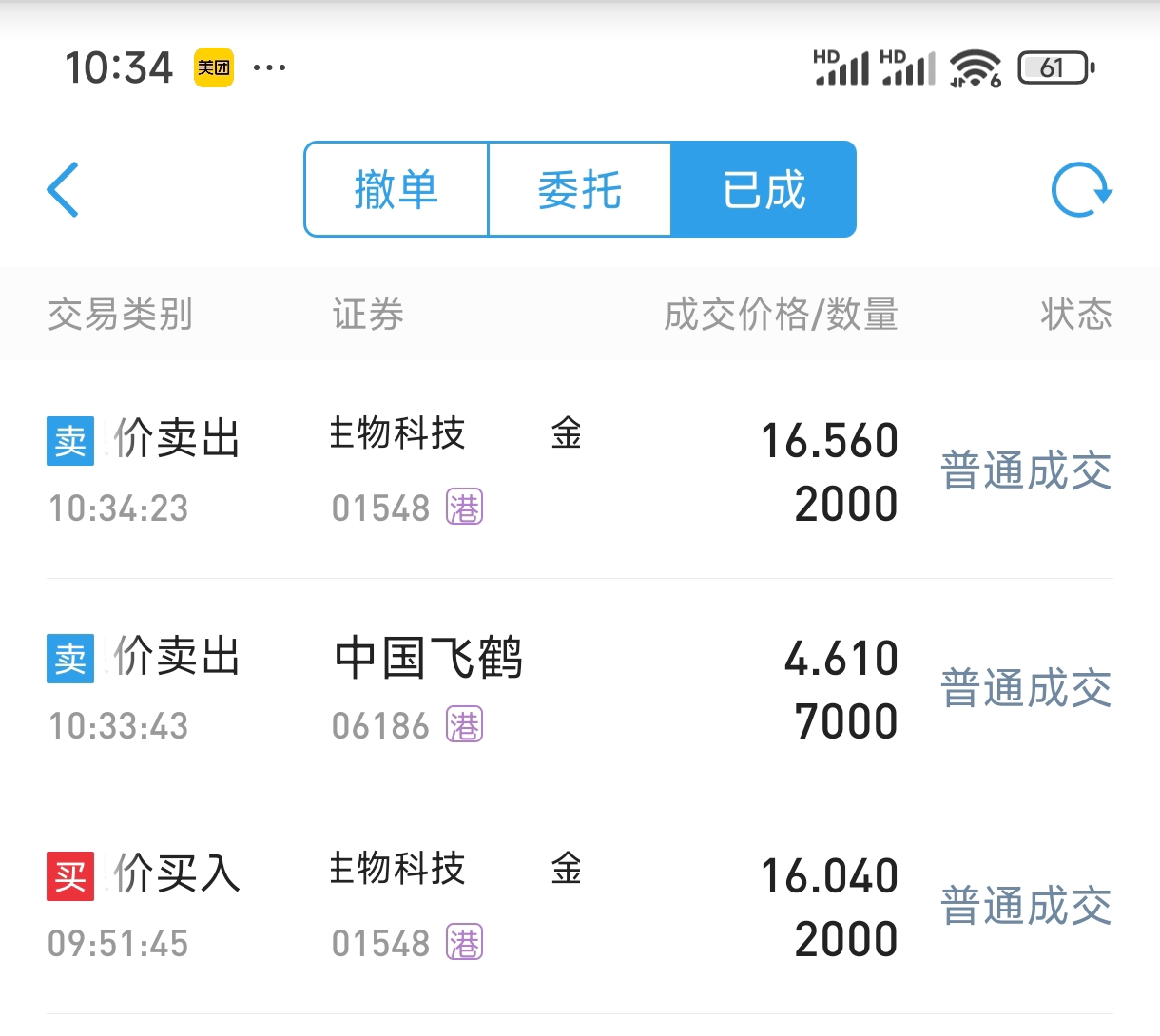Tap the 成交价格/数量 column header

click(781, 315)
